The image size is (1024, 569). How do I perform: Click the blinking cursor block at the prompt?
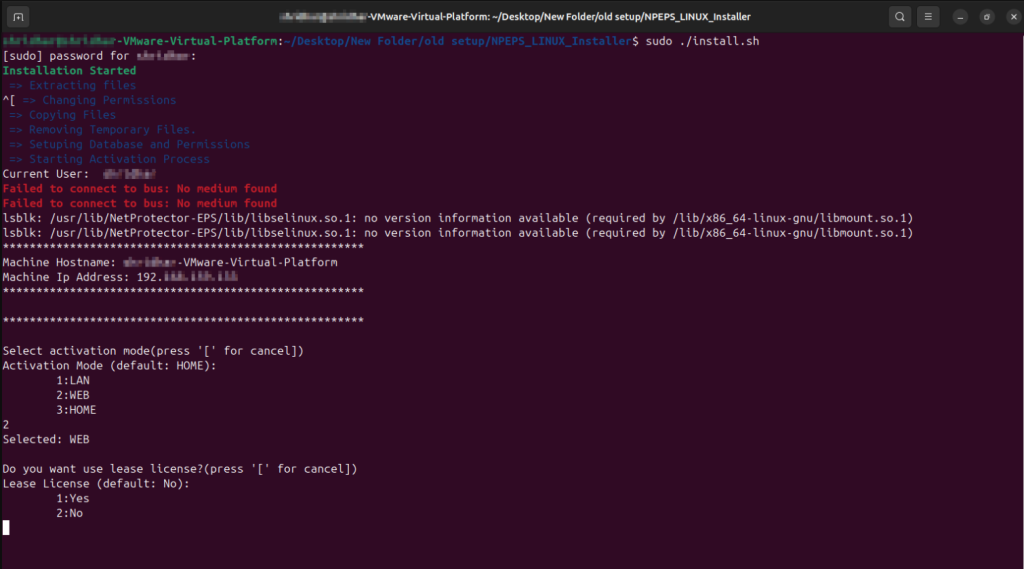click(x=6, y=527)
